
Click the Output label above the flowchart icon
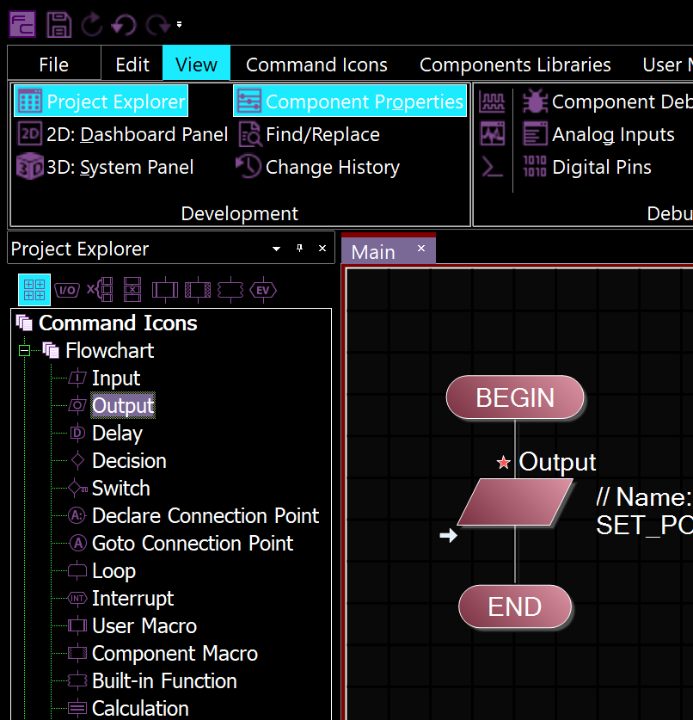557,462
